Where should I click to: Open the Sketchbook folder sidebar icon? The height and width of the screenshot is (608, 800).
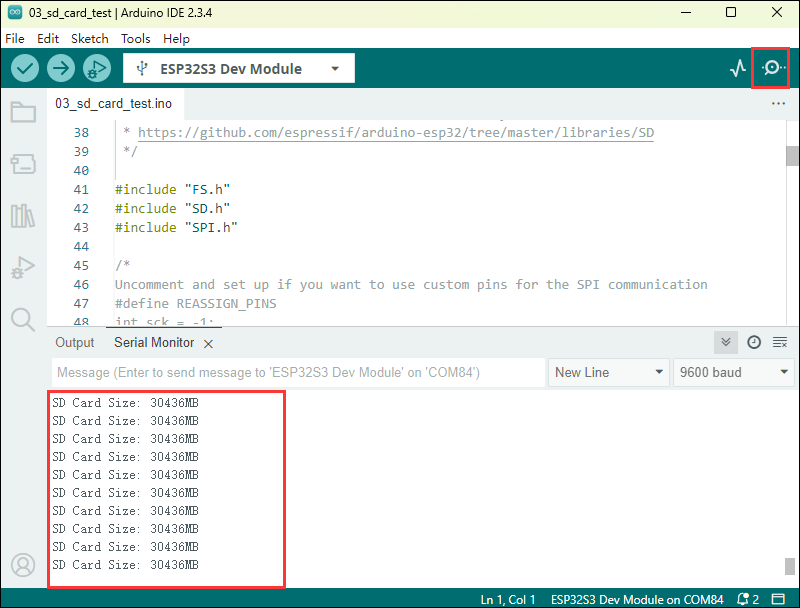[23, 112]
